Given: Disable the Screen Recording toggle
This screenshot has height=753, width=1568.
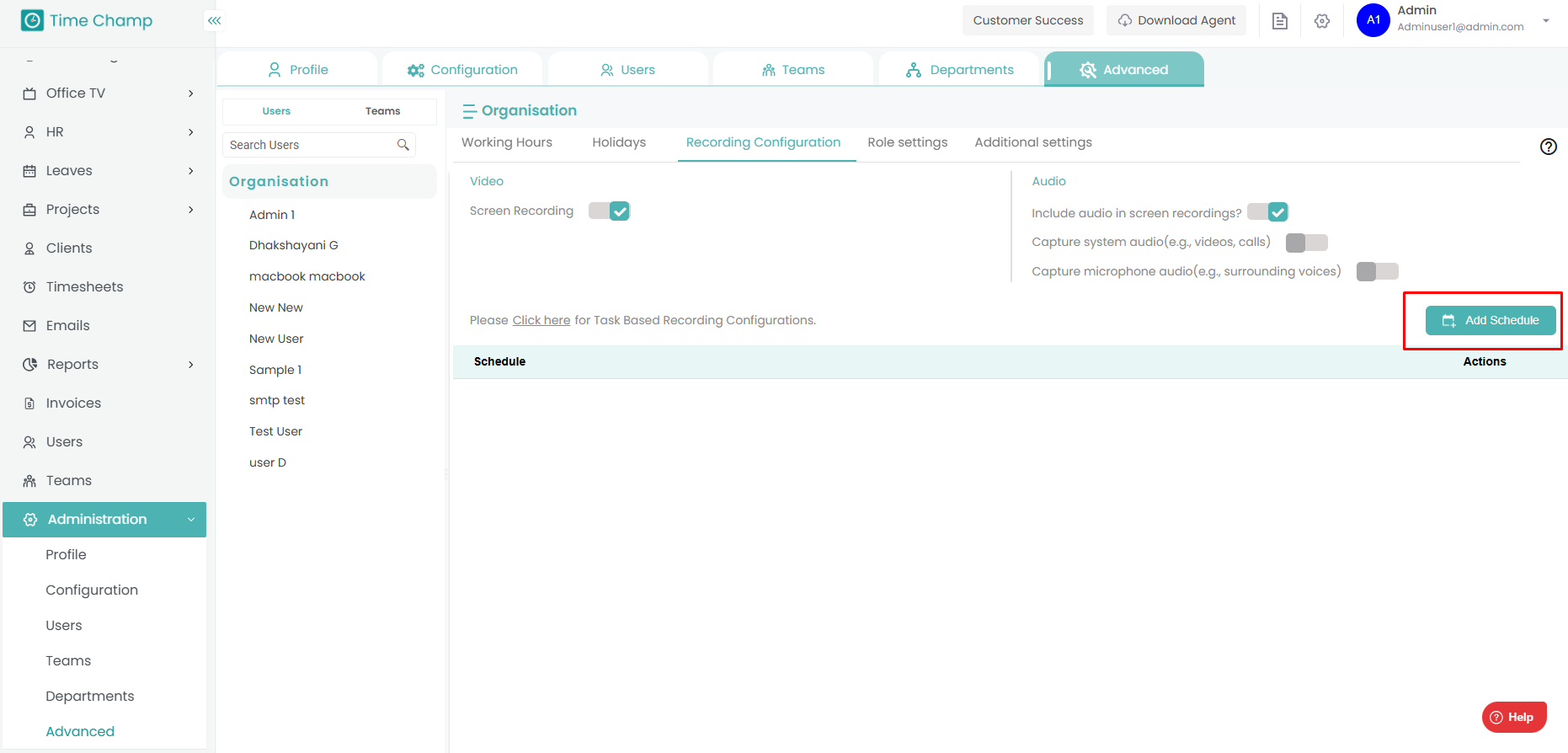Looking at the screenshot, I should coord(609,211).
